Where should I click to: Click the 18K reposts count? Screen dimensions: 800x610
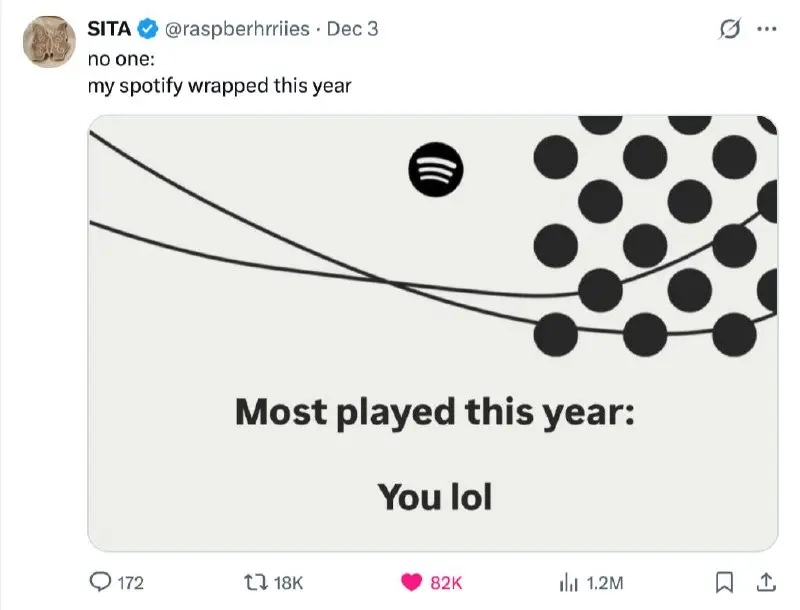point(287,582)
